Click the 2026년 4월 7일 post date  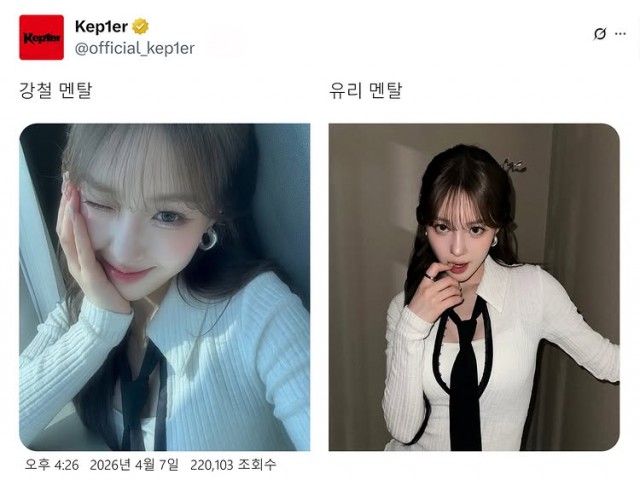tap(134, 464)
